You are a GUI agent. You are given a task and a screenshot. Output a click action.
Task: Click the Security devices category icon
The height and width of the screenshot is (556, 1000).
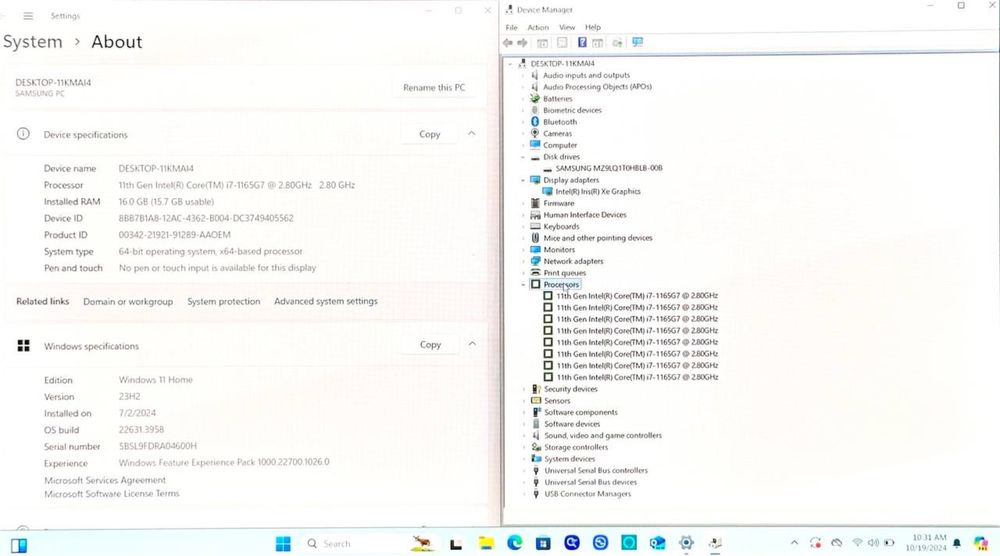tap(536, 389)
